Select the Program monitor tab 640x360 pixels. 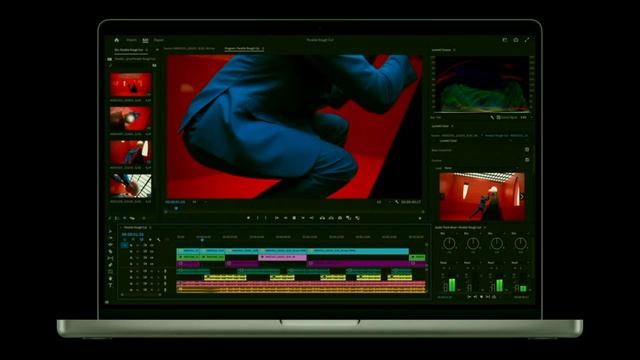pos(244,49)
